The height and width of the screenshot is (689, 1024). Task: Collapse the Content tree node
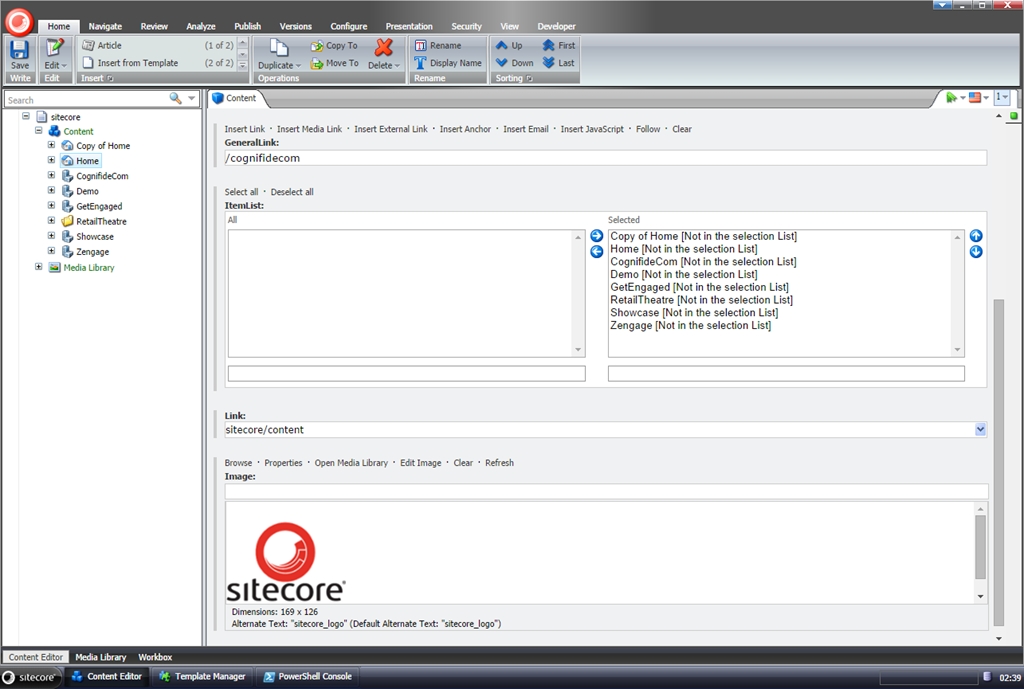tap(39, 131)
